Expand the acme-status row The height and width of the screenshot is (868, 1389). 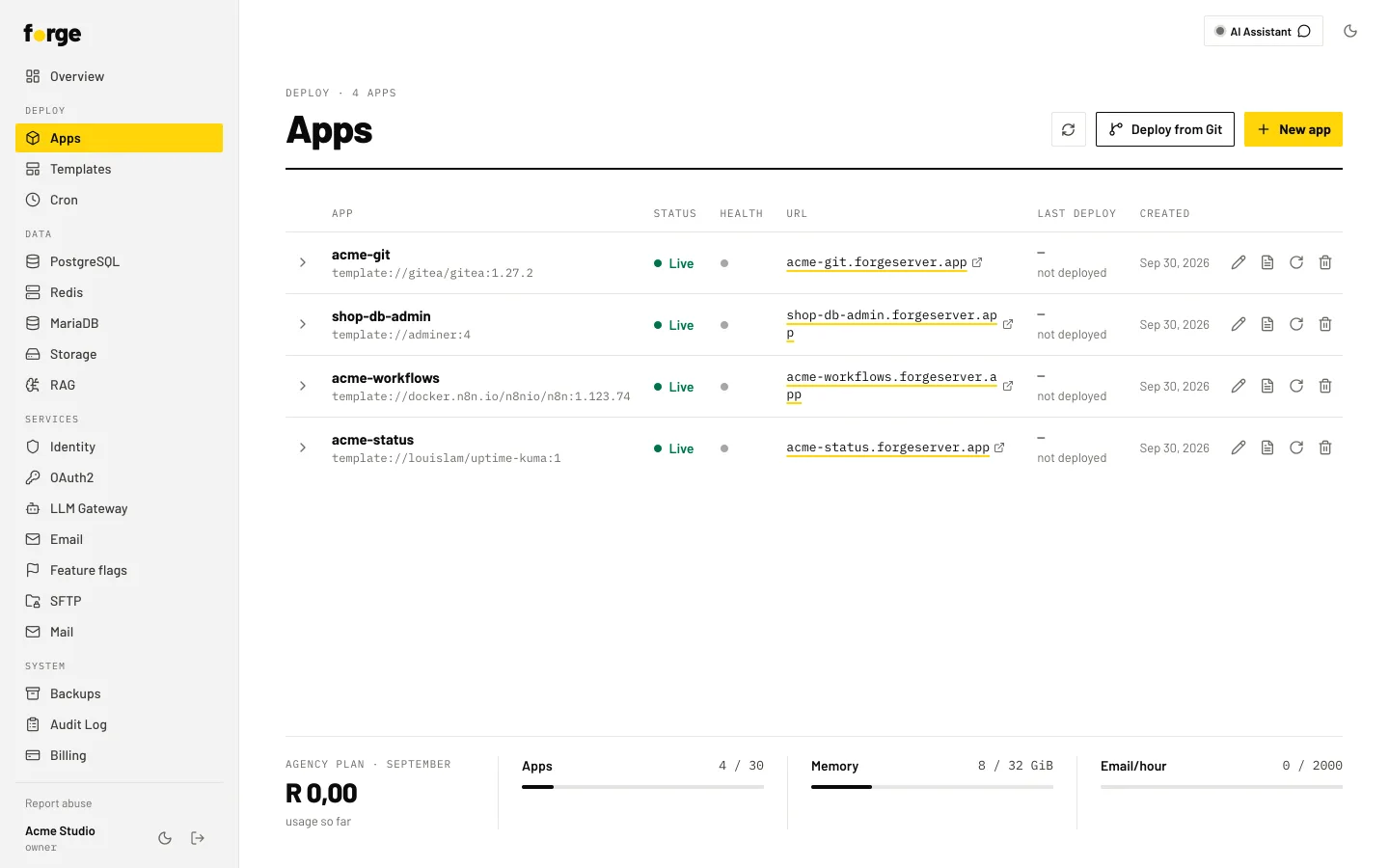pyautogui.click(x=303, y=448)
